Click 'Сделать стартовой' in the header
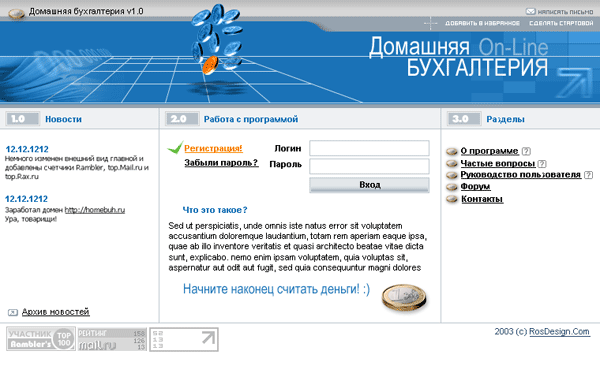This screenshot has height=377, width=600. click(561, 23)
